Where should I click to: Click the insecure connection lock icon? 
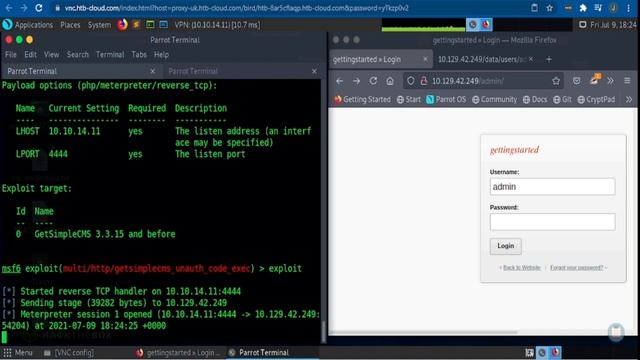point(424,81)
